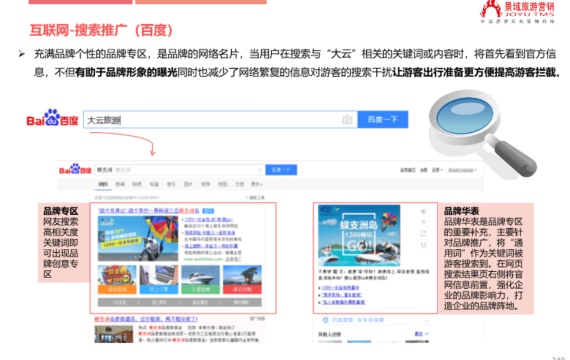Click the 大云旅游 search input field
Image resolution: width=570 pixels, height=360 pixels.
click(220, 120)
